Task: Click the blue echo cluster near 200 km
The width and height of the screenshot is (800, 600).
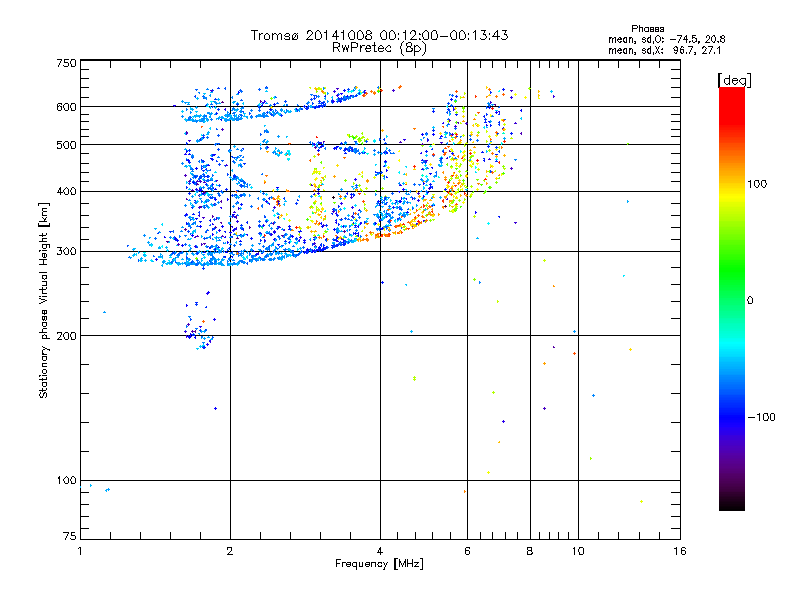Action: (x=199, y=332)
